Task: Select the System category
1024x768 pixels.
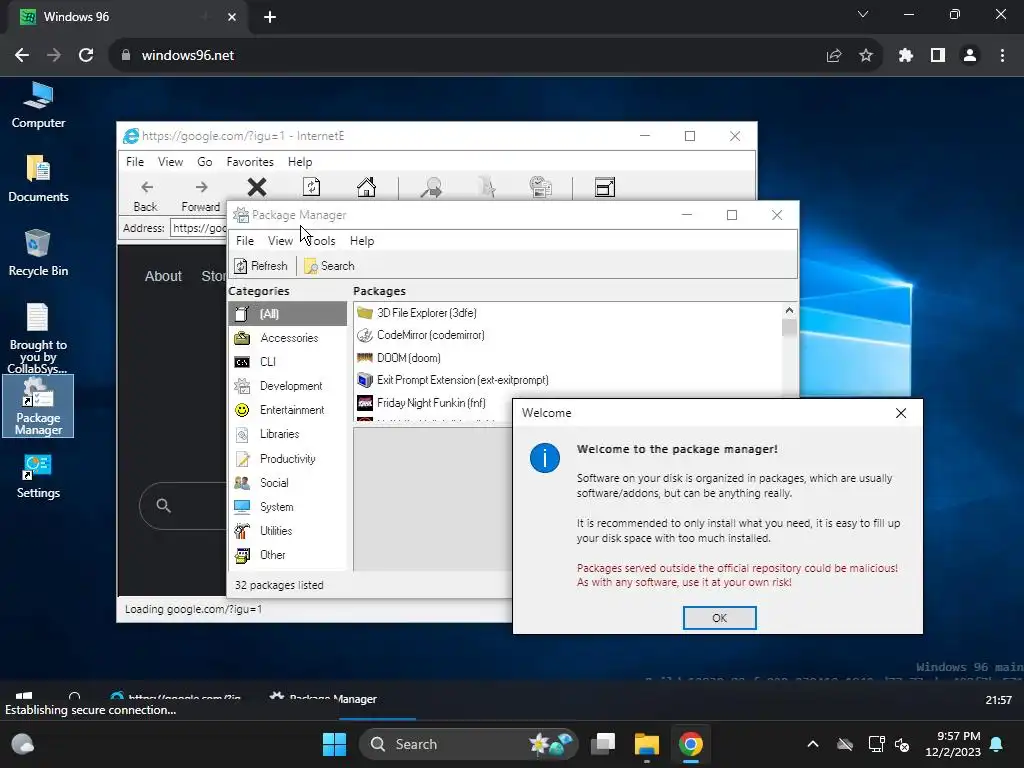Action: (x=287, y=507)
